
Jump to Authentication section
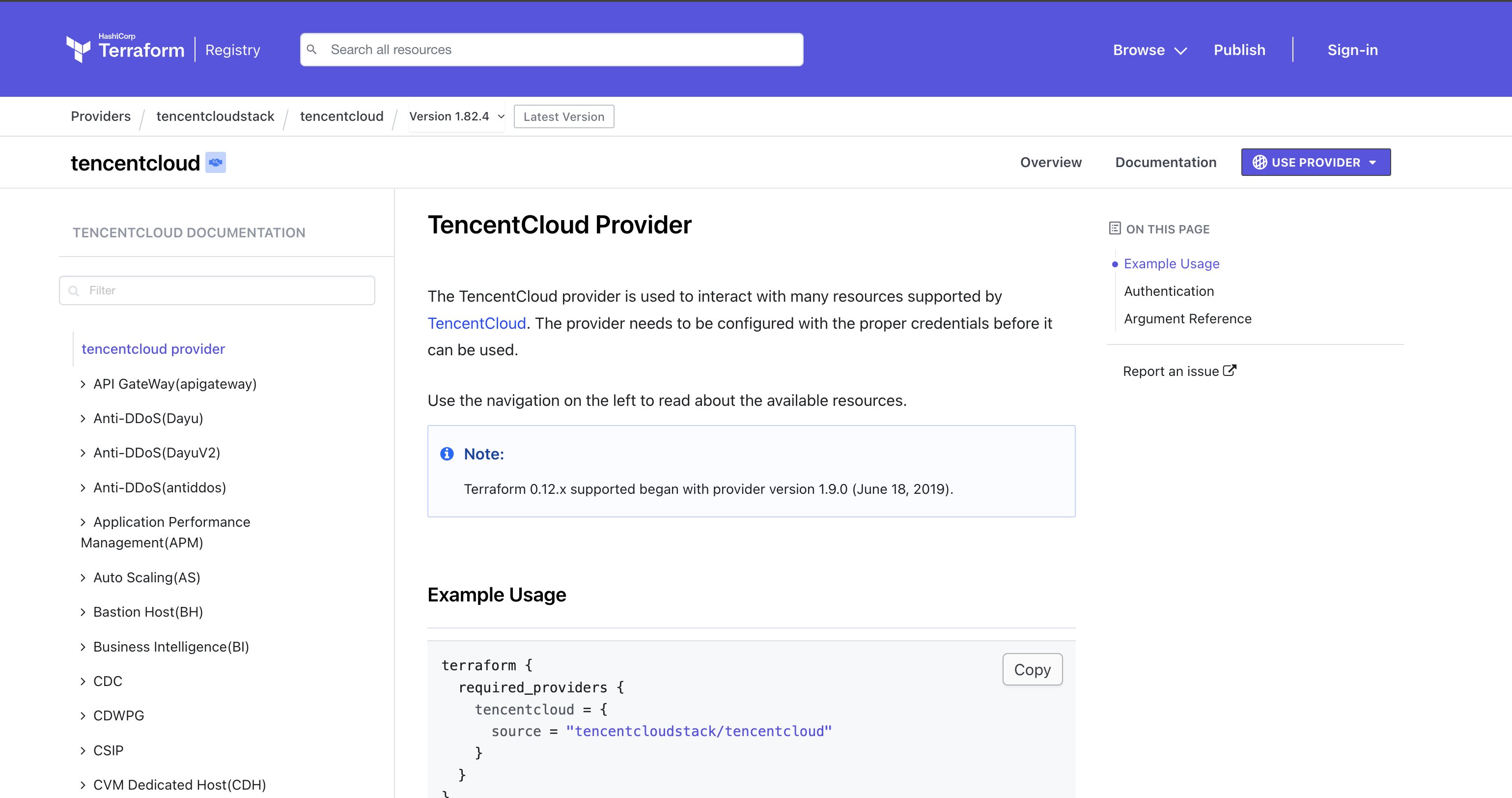pyautogui.click(x=1169, y=291)
